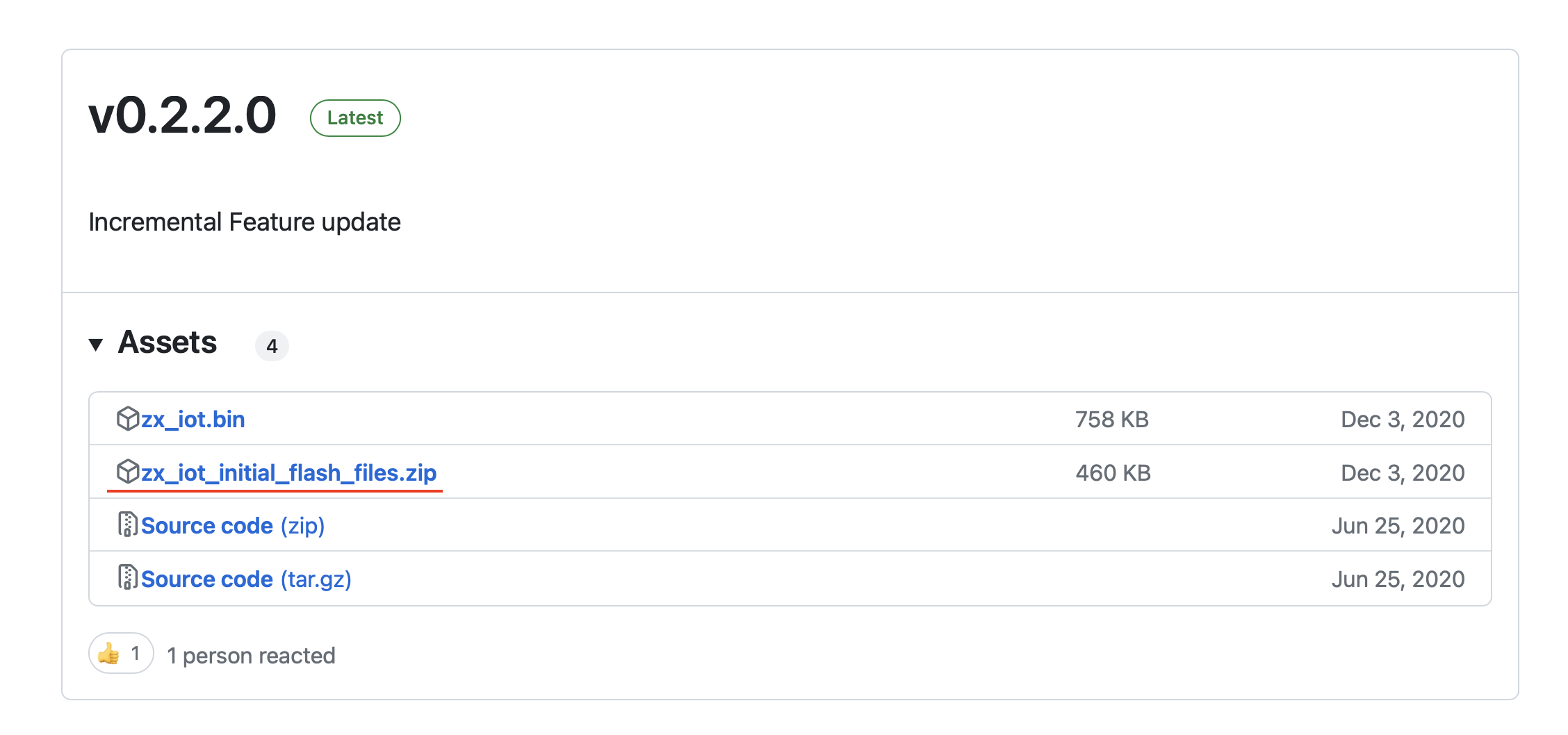Click the Assets heading
The width and height of the screenshot is (1568, 735).
click(x=168, y=342)
